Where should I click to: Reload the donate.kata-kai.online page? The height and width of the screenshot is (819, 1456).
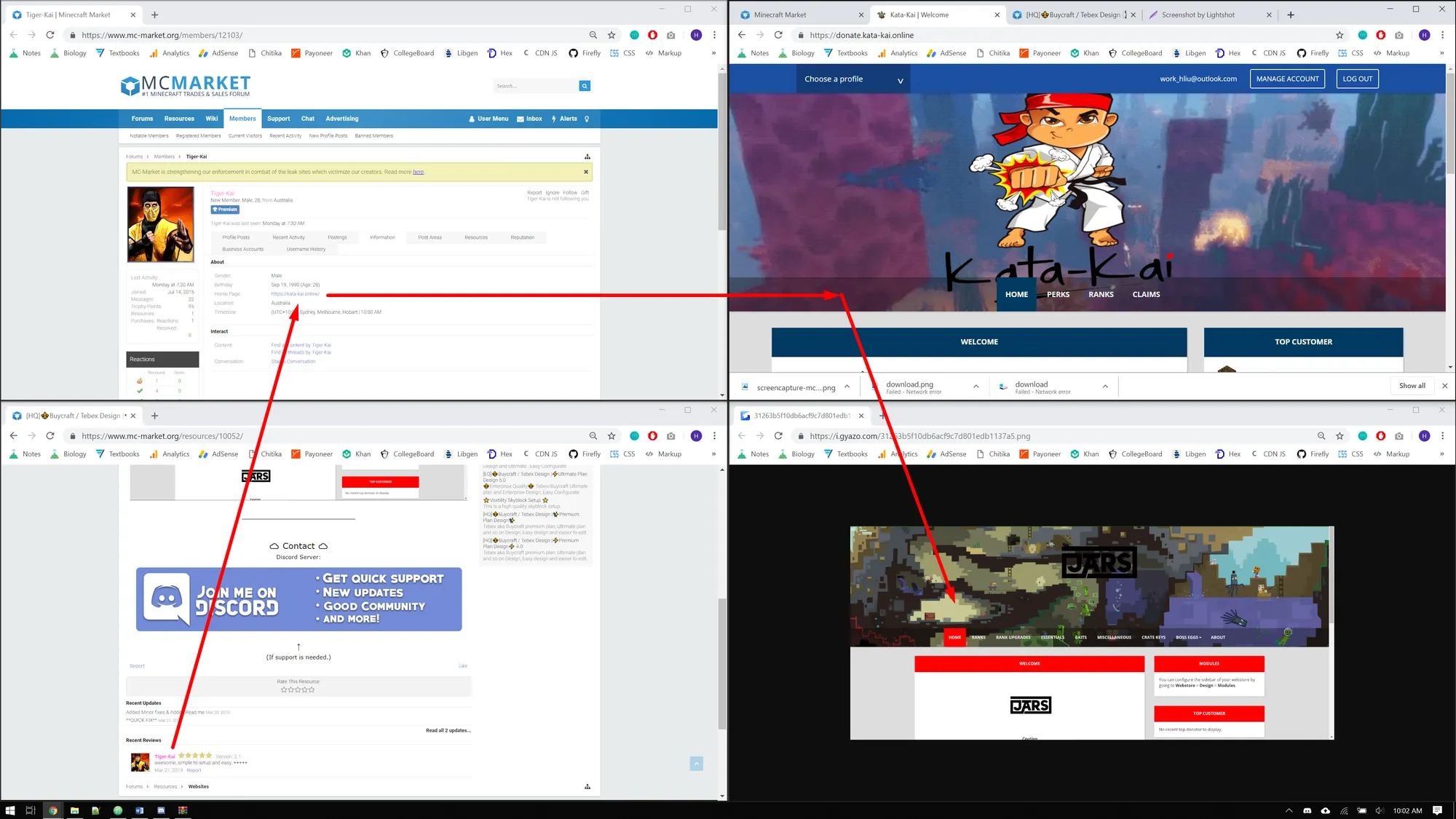[x=778, y=35]
